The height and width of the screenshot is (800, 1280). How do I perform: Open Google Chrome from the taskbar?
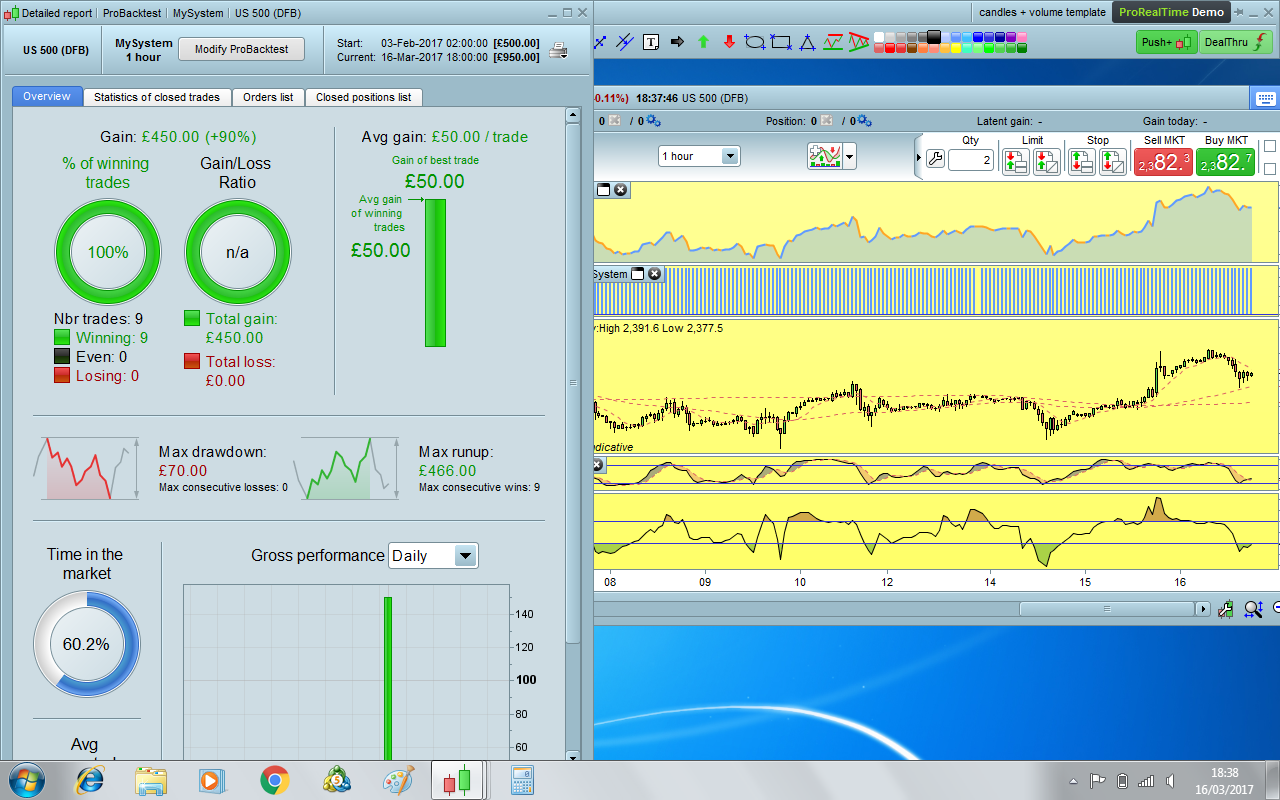point(275,780)
